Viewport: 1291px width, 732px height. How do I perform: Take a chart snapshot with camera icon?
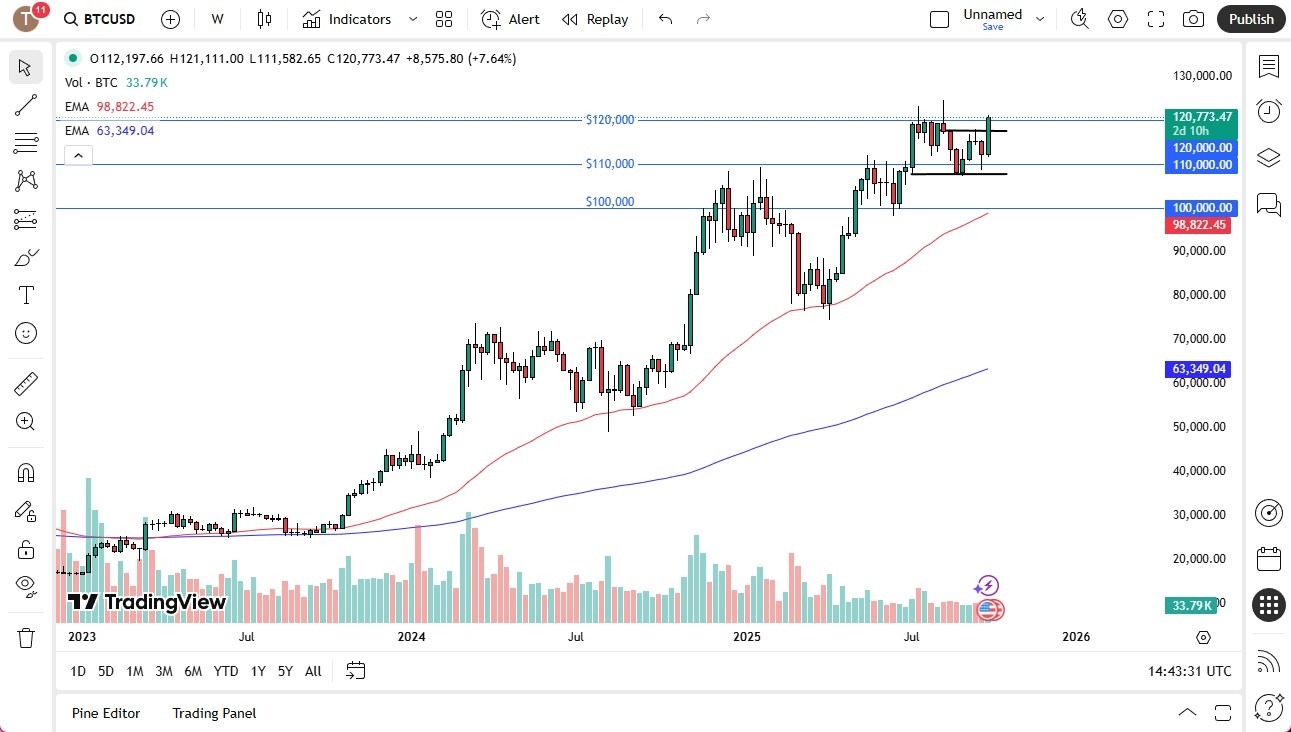click(1193, 18)
